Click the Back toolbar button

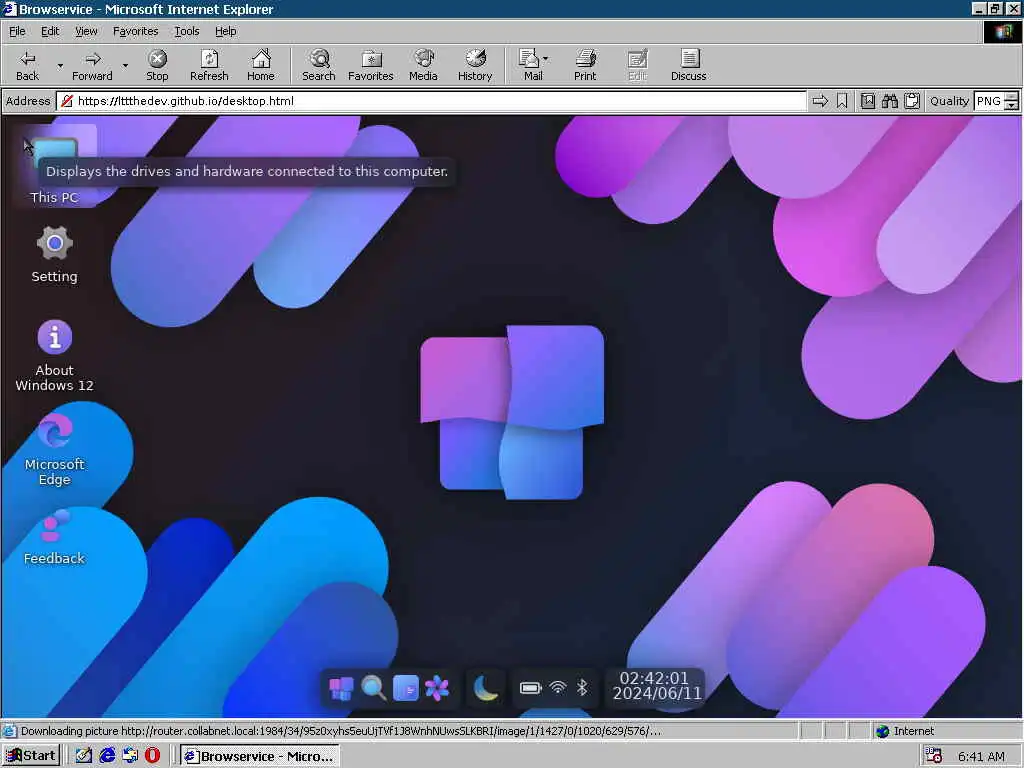27,65
